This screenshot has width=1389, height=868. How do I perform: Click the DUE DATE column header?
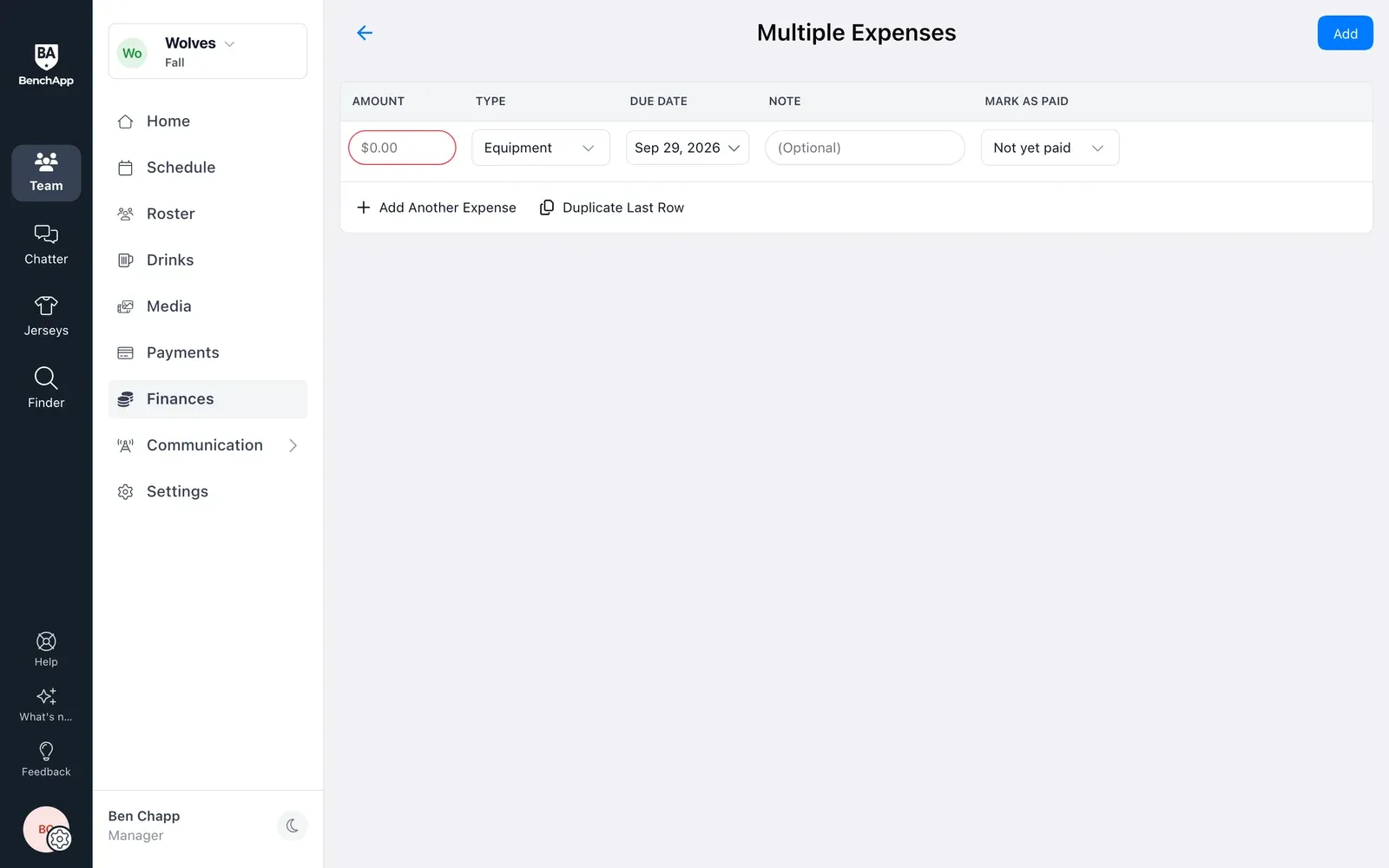659,102
